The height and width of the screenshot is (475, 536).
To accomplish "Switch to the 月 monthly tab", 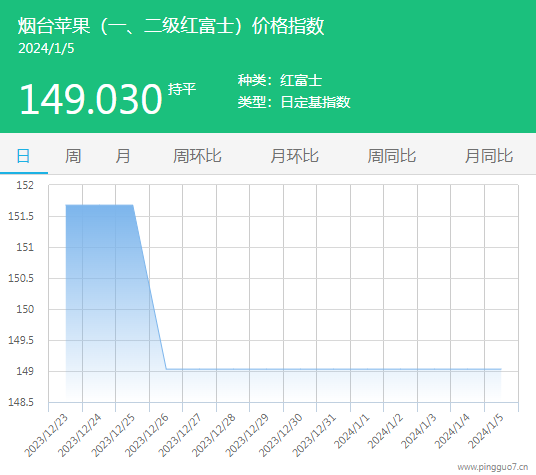I will 123,156.
